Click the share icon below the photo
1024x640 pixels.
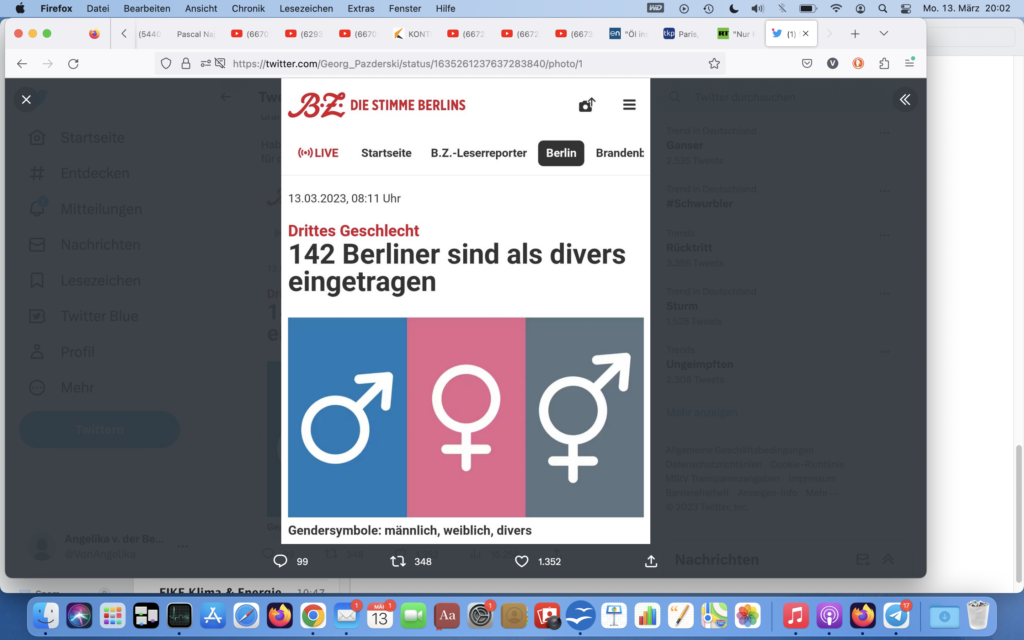[651, 561]
